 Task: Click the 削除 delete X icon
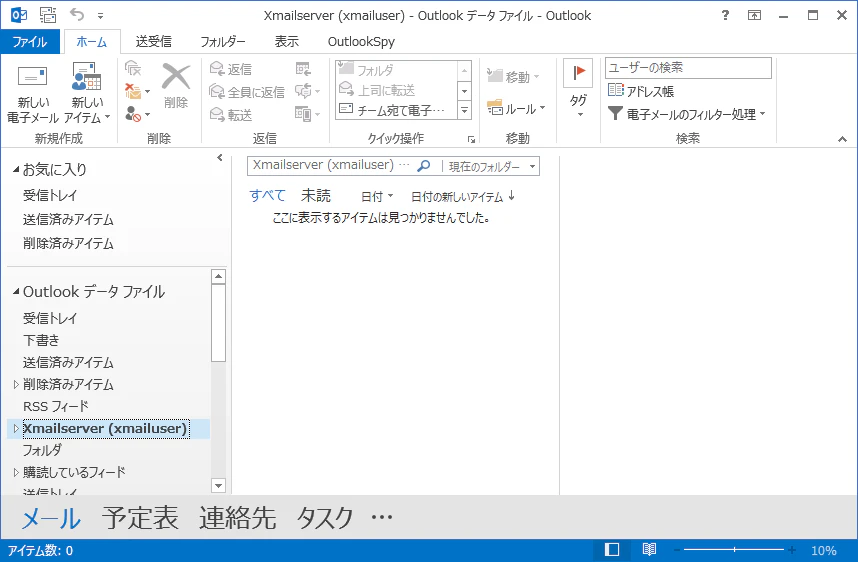click(x=176, y=85)
